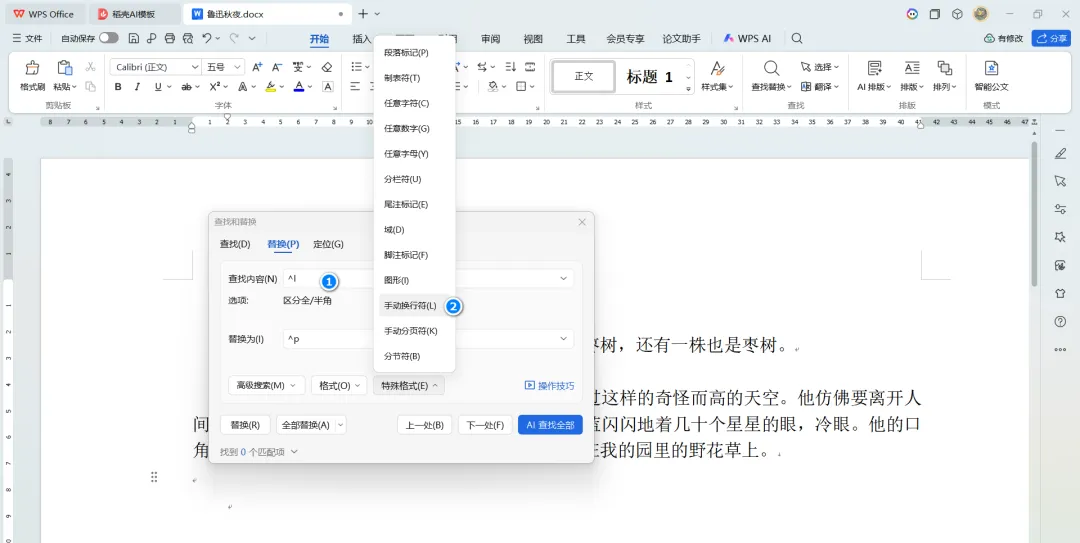Click the Undo arrow icon

pyautogui.click(x=207, y=39)
